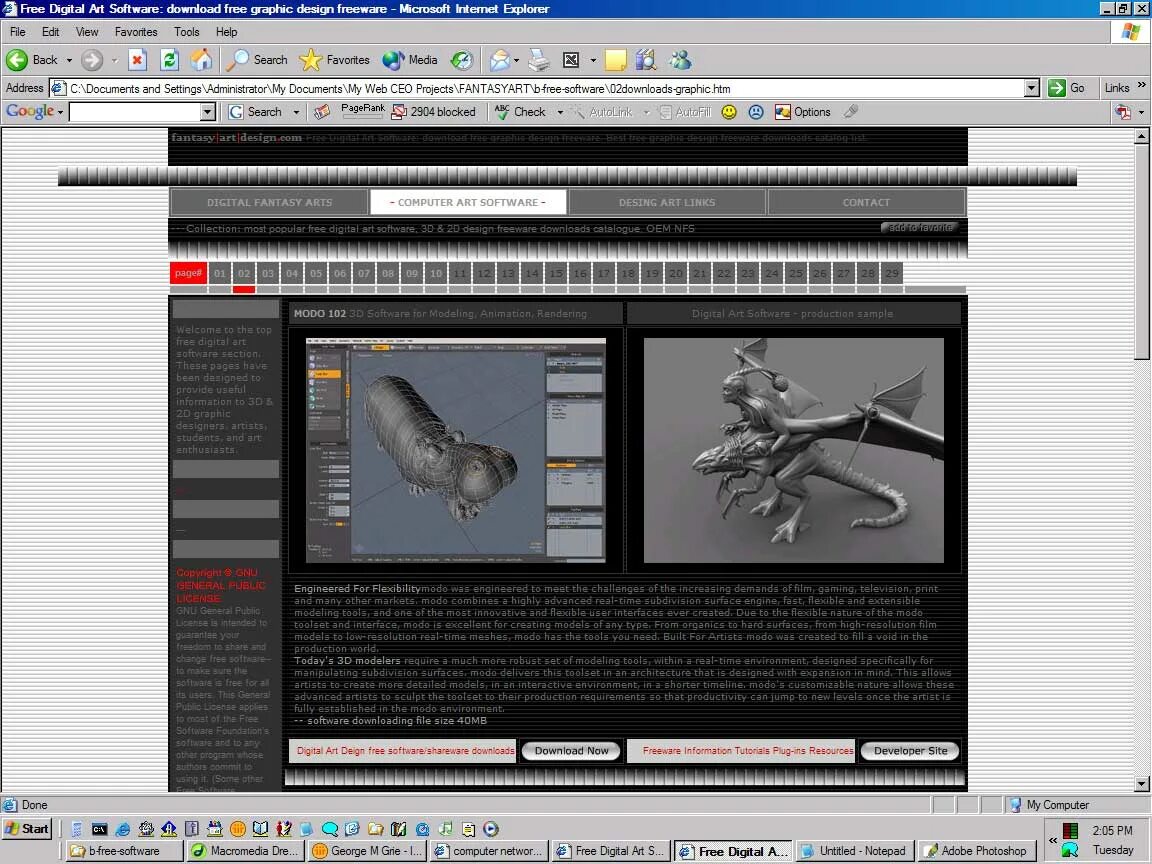Click the Stop button to halt page loading
The image size is (1152, 864).
[x=137, y=60]
